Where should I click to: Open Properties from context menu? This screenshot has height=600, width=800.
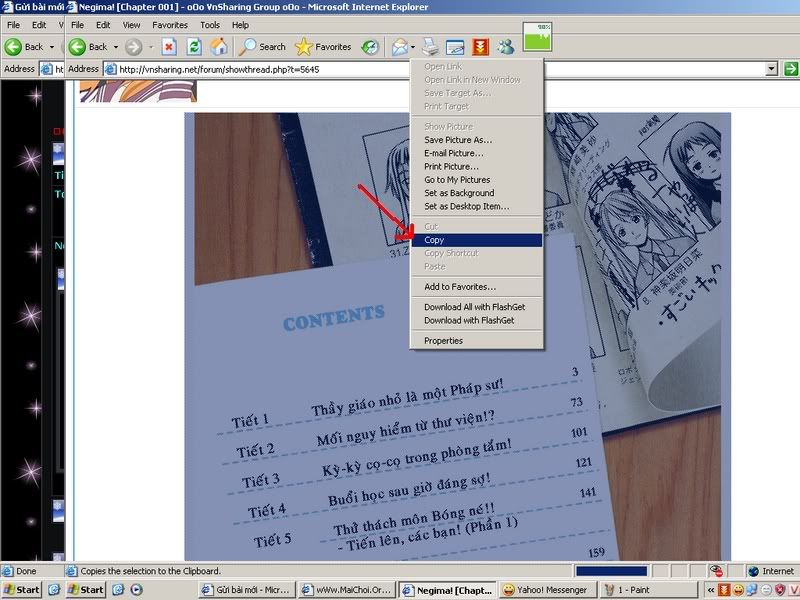[x=477, y=341]
